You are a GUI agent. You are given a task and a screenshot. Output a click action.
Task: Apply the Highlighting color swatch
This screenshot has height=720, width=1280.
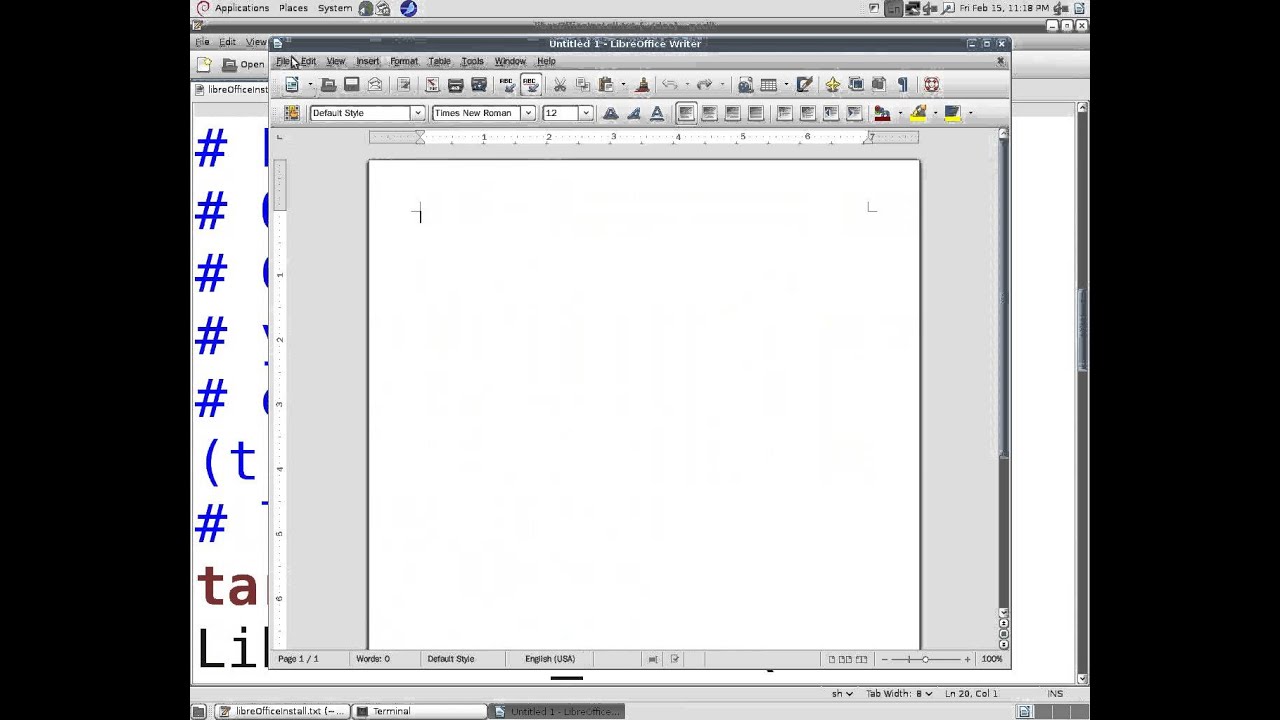918,113
